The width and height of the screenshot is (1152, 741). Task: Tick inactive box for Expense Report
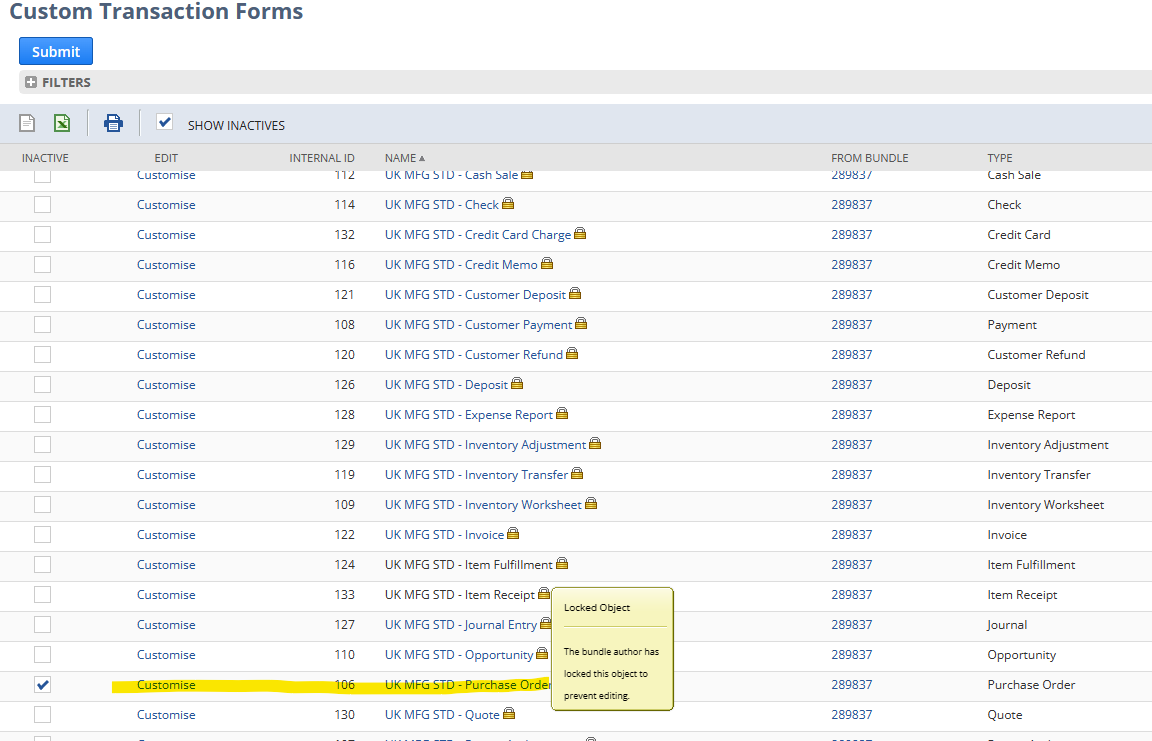point(43,414)
